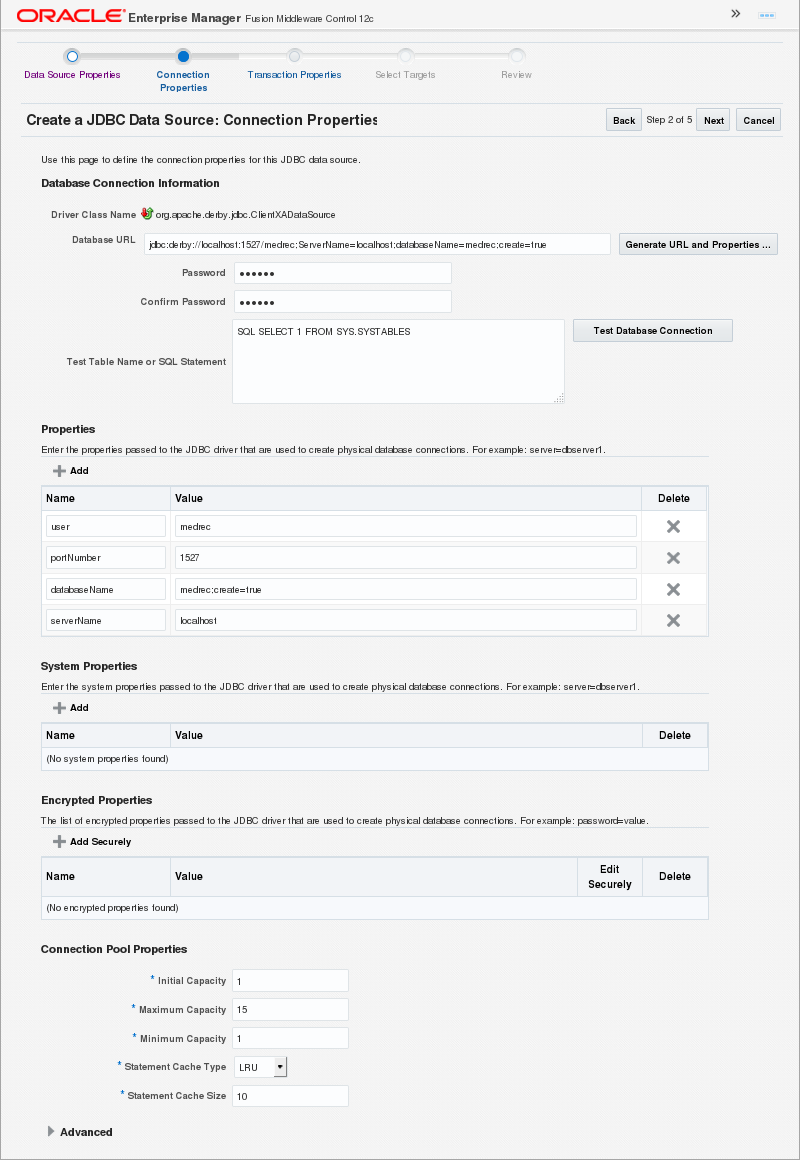Screen dimensions: 800x1160
Task: Cancel the data source wizard
Action: (x=758, y=120)
